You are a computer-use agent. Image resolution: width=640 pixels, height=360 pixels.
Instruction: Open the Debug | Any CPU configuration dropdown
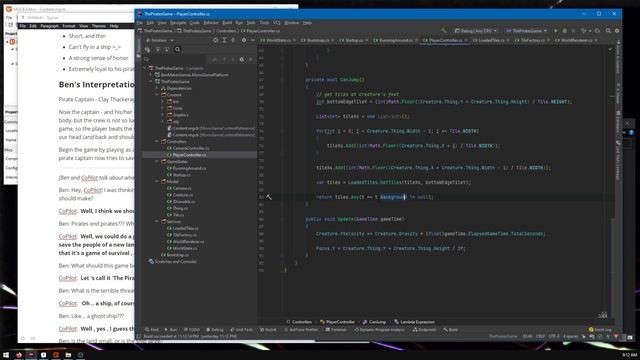click(x=476, y=31)
